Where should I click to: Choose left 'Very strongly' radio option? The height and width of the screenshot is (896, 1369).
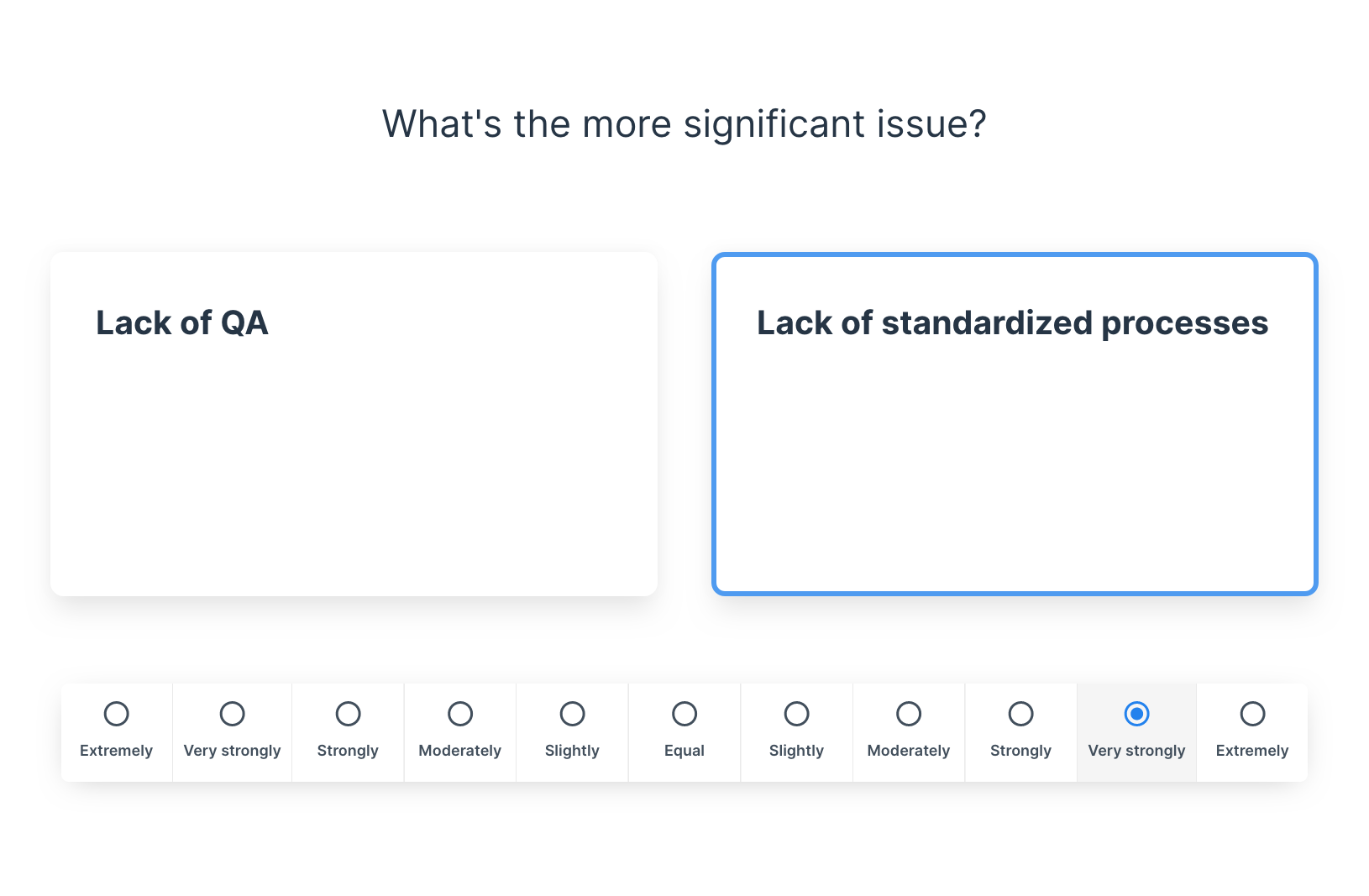pyautogui.click(x=233, y=714)
